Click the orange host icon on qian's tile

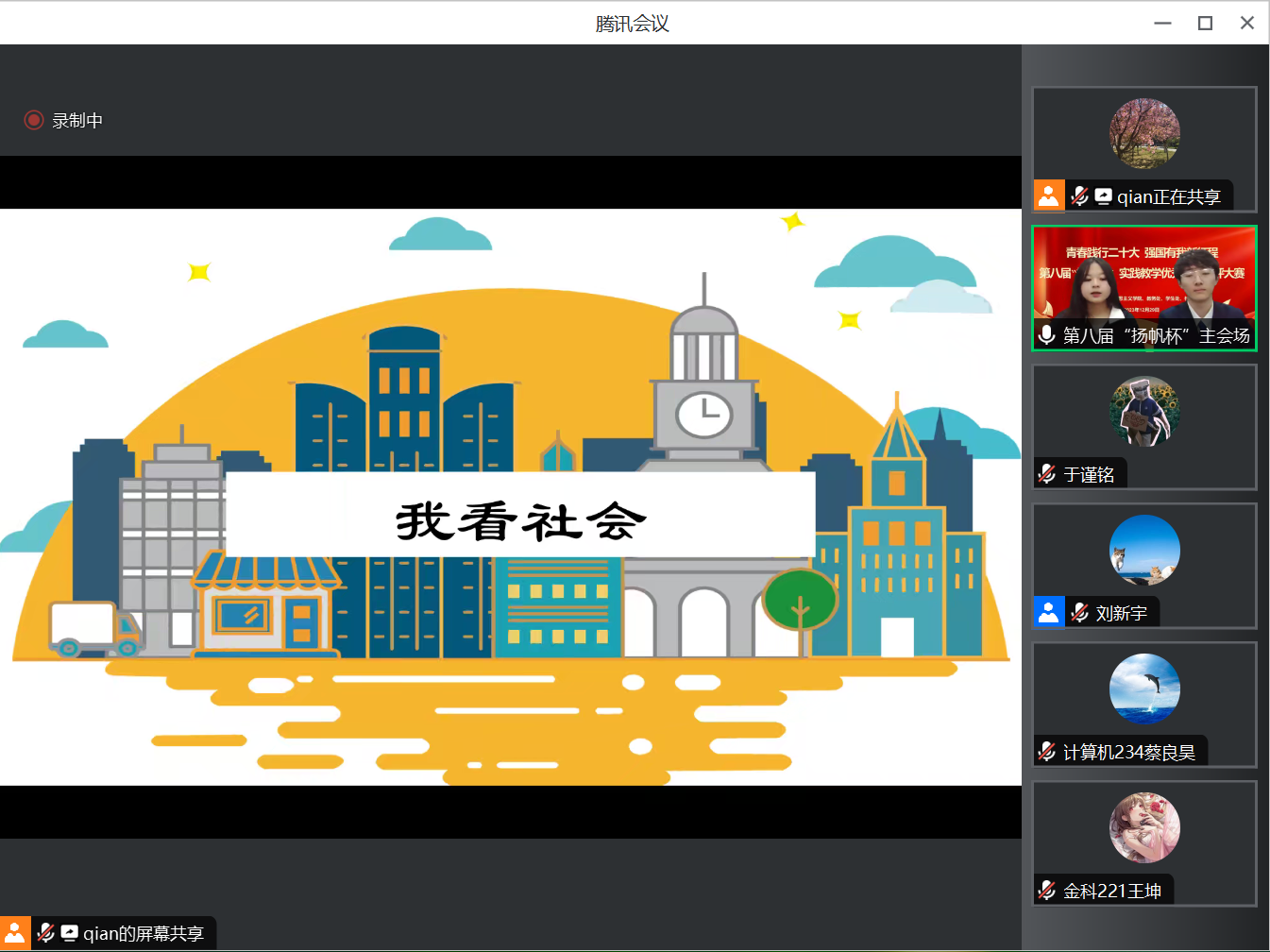[x=1048, y=195]
